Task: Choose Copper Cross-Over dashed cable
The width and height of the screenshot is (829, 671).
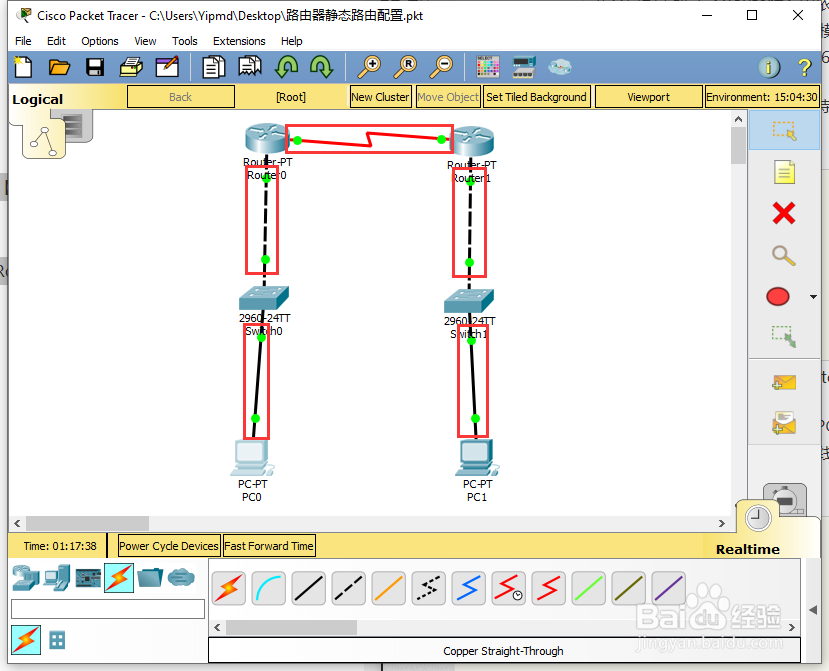Action: (348, 588)
